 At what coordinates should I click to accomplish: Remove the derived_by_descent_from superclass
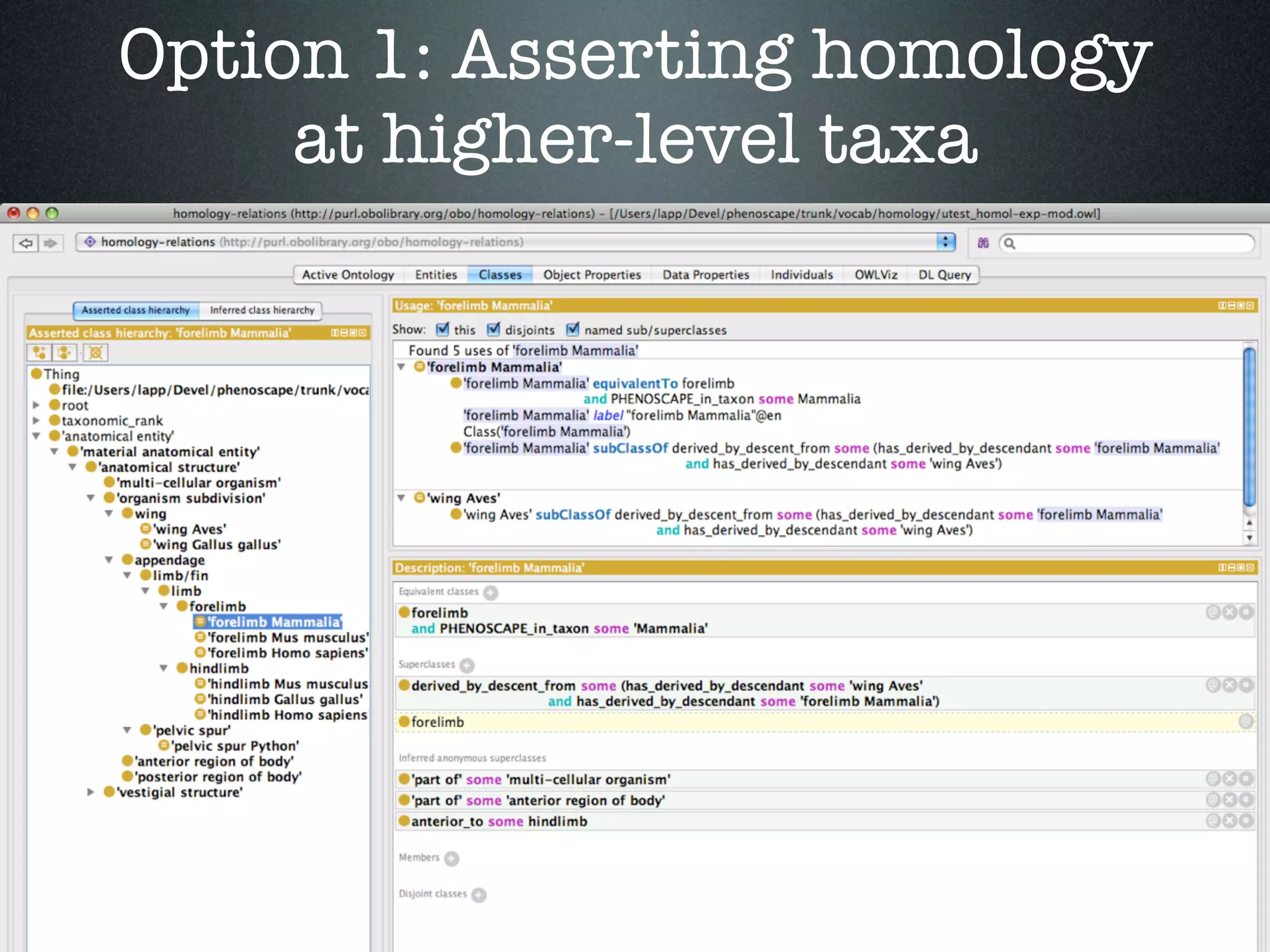coord(1230,685)
